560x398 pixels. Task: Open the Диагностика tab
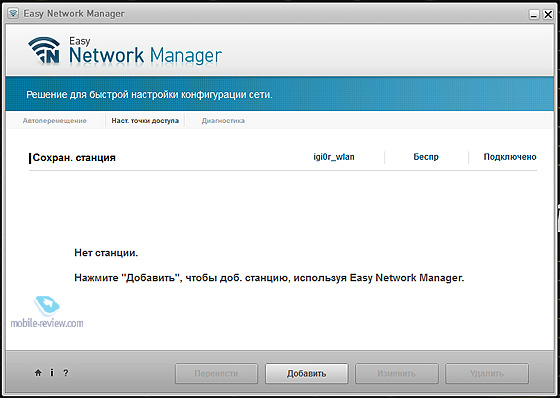(x=223, y=121)
